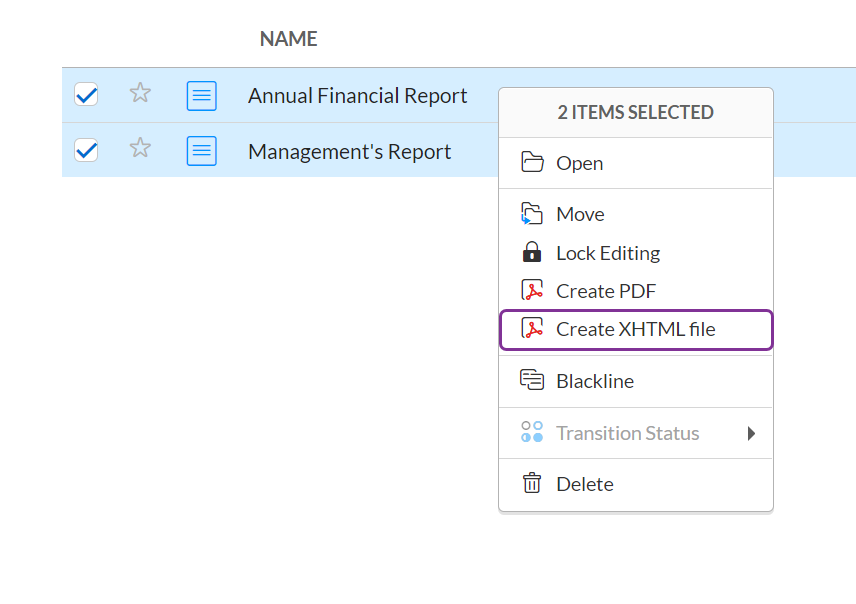The height and width of the screenshot is (604, 856).
Task: Choose Create XHTML file from context menu
Action: (x=635, y=329)
